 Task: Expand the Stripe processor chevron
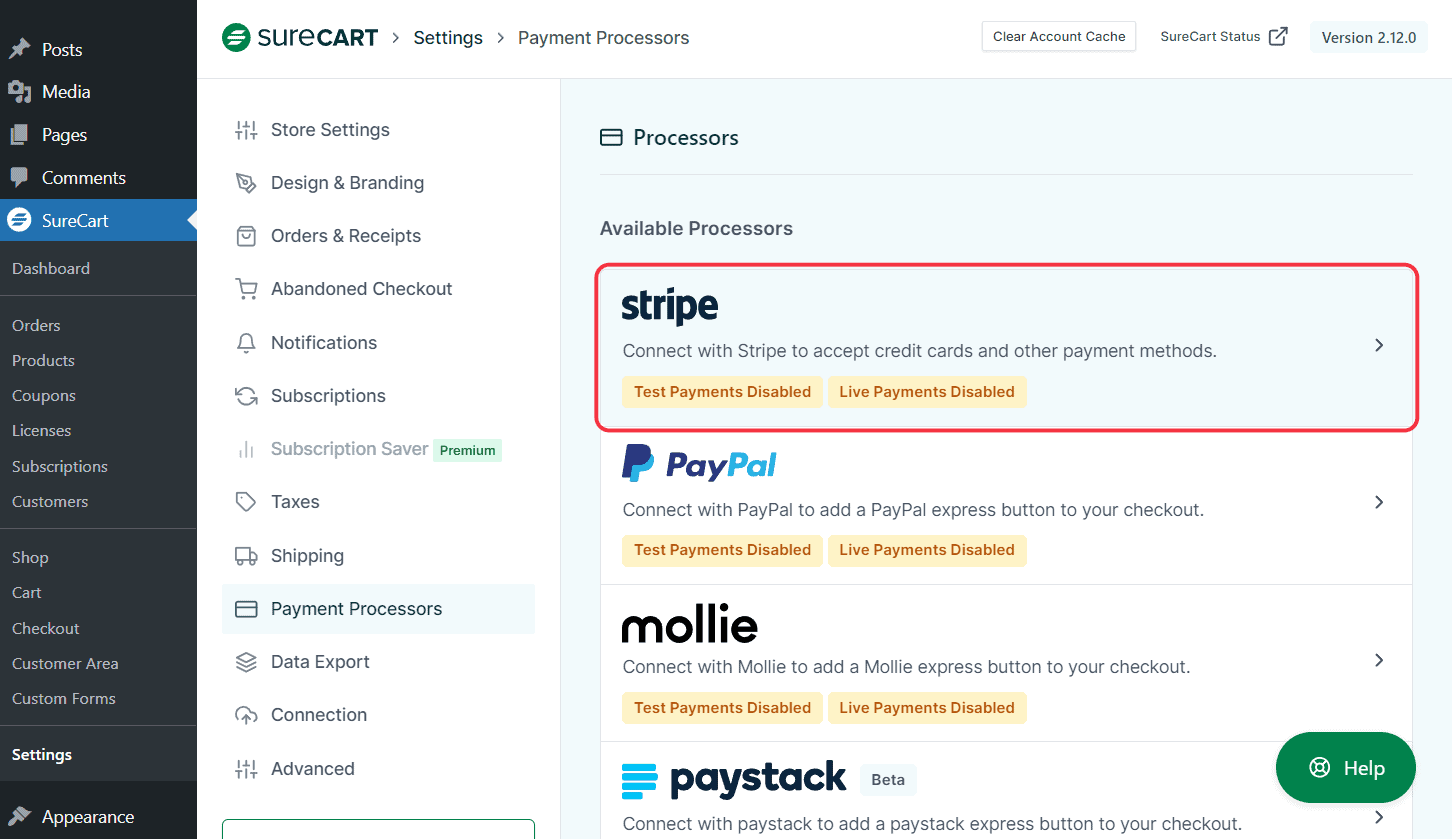tap(1379, 345)
